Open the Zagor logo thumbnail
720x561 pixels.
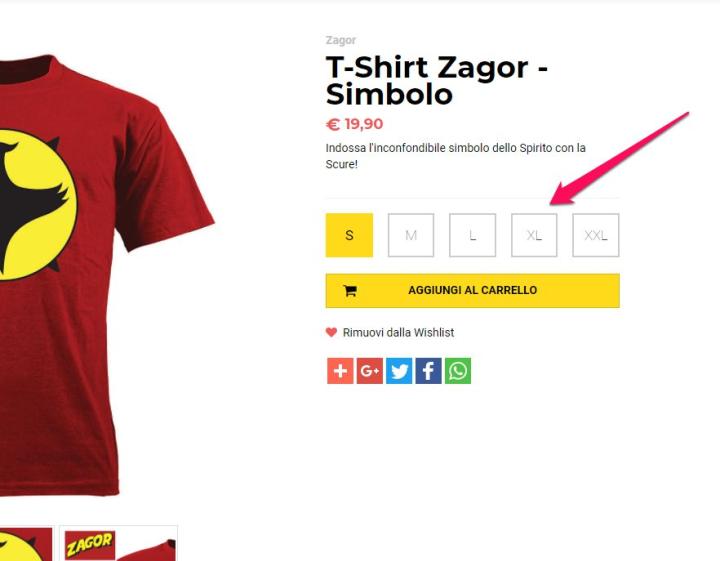click(x=118, y=544)
